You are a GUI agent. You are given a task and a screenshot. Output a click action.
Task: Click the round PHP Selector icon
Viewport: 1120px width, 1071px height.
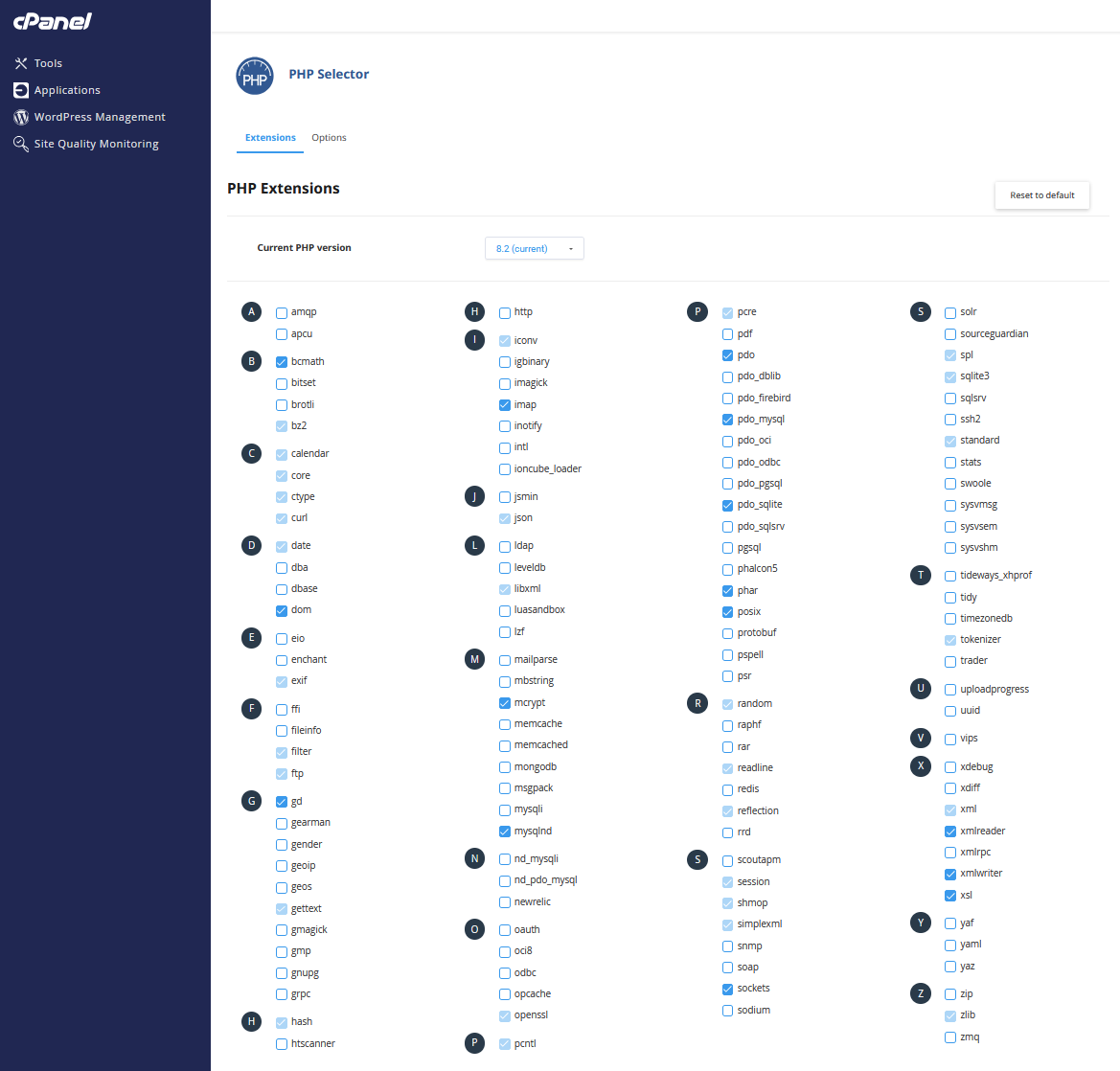point(255,76)
